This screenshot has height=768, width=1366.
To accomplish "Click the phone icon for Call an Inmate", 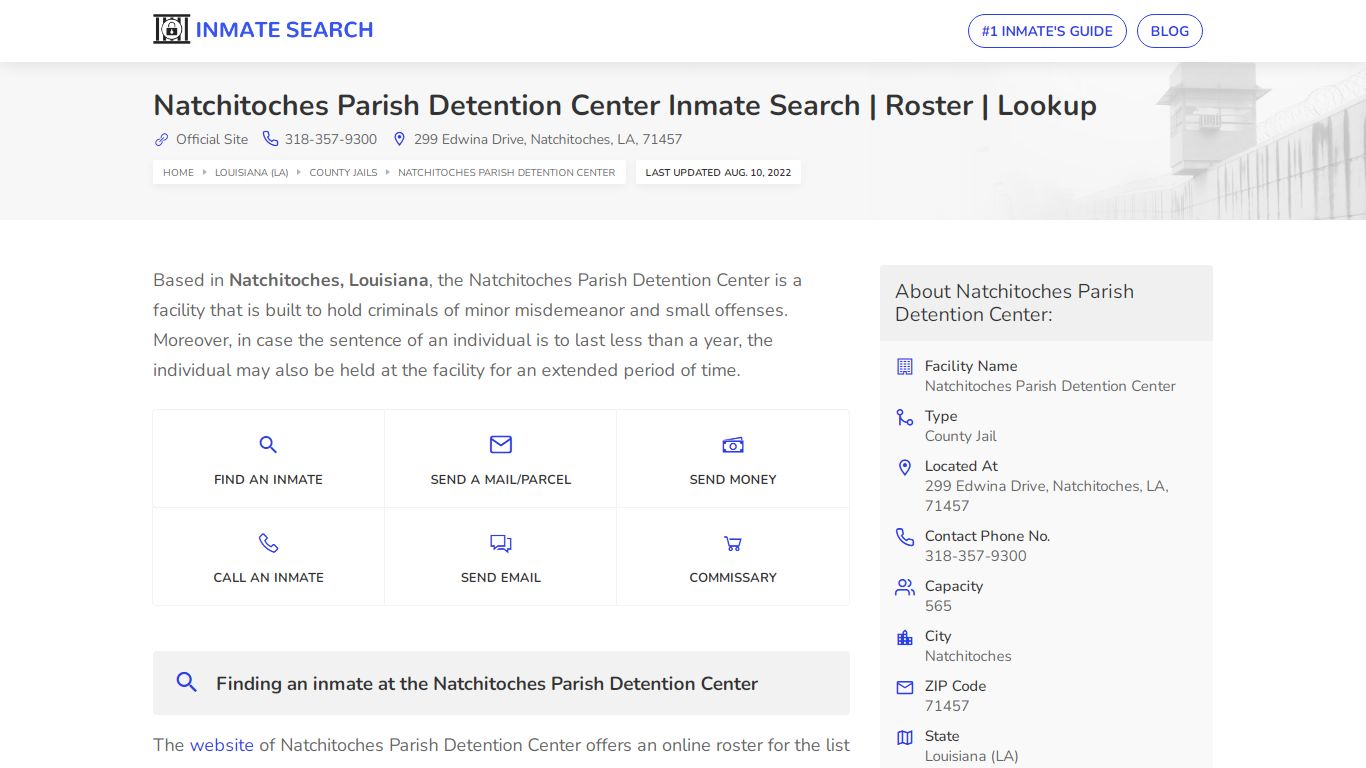I will coord(268,543).
